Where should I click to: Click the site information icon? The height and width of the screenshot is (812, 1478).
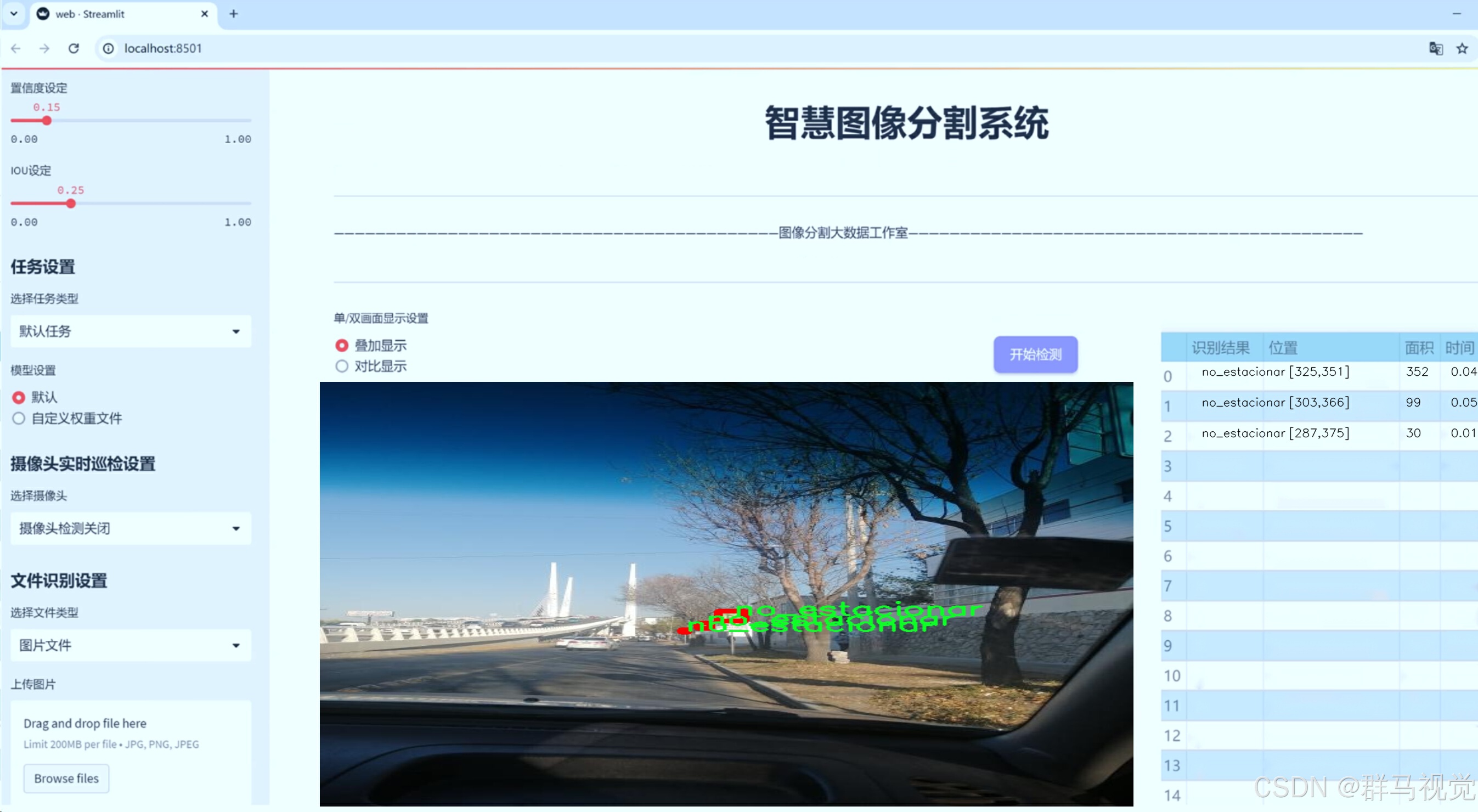tap(108, 48)
